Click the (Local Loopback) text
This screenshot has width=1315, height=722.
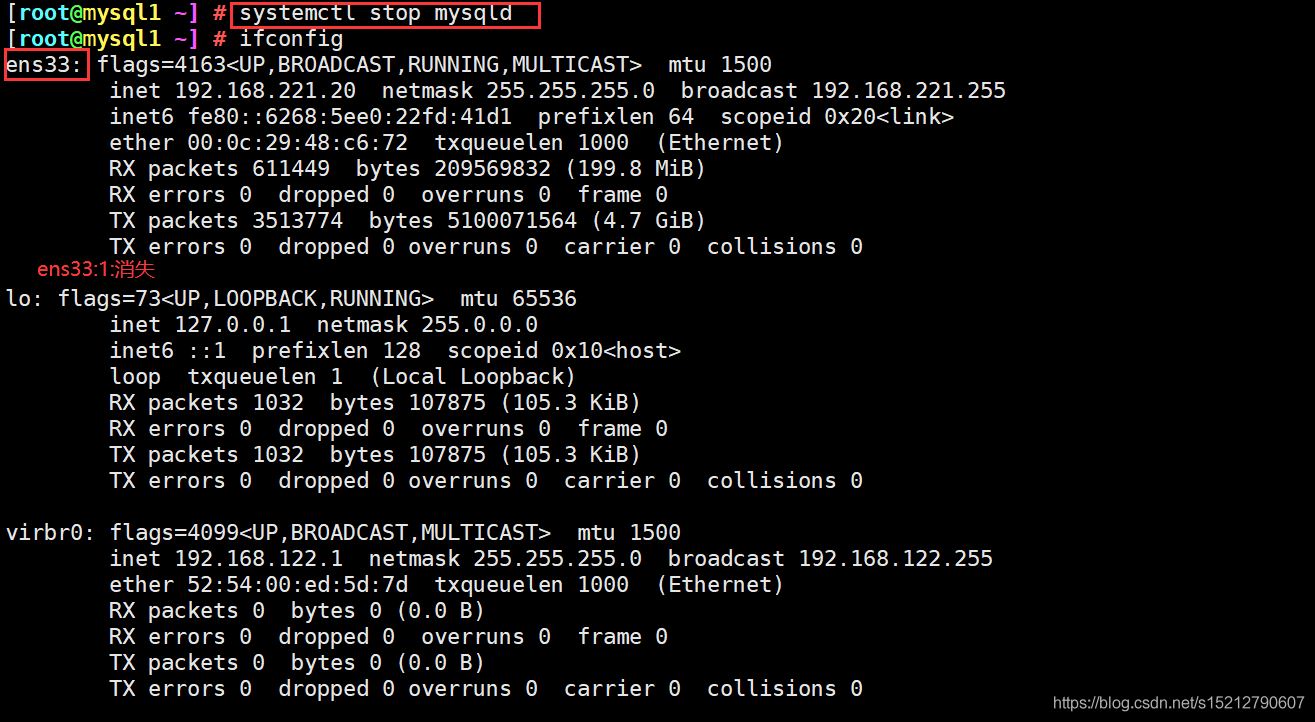[472, 377]
